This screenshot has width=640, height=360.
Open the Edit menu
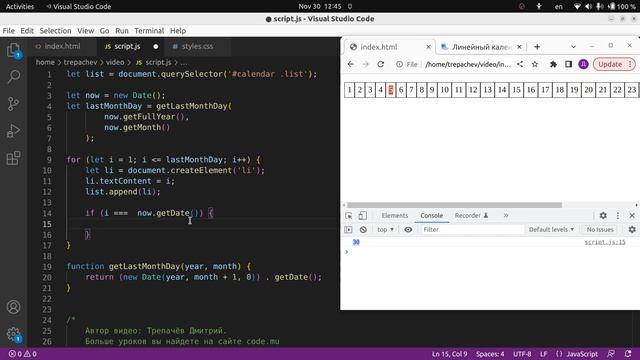pos(27,31)
